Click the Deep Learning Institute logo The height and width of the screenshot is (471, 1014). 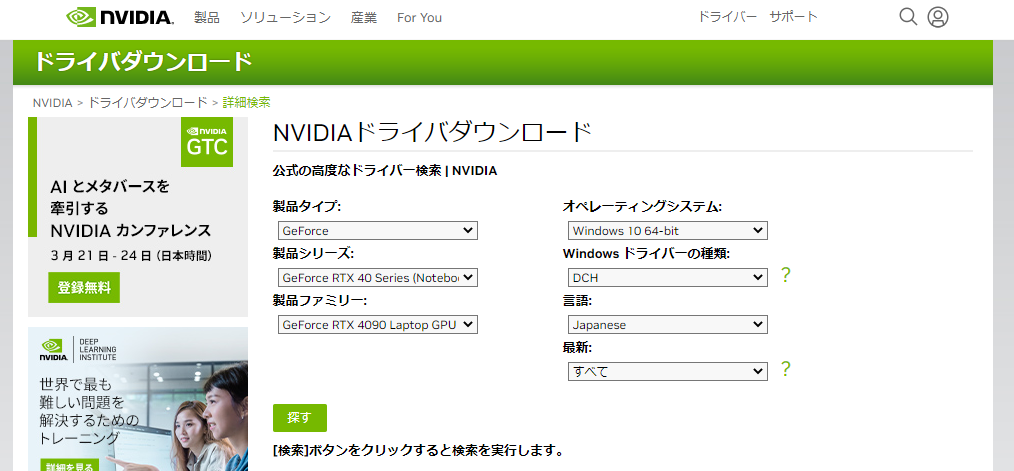click(x=79, y=349)
